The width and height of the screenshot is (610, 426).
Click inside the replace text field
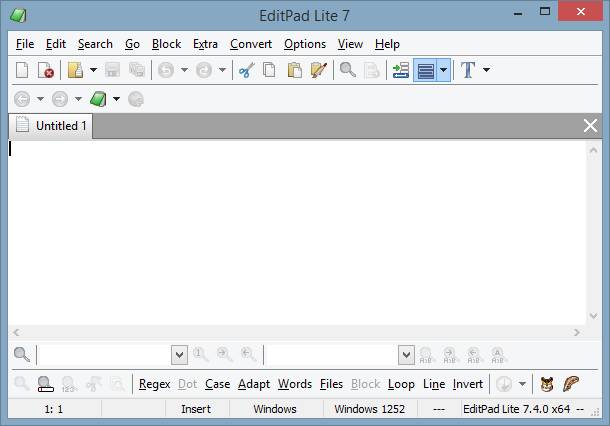331,355
